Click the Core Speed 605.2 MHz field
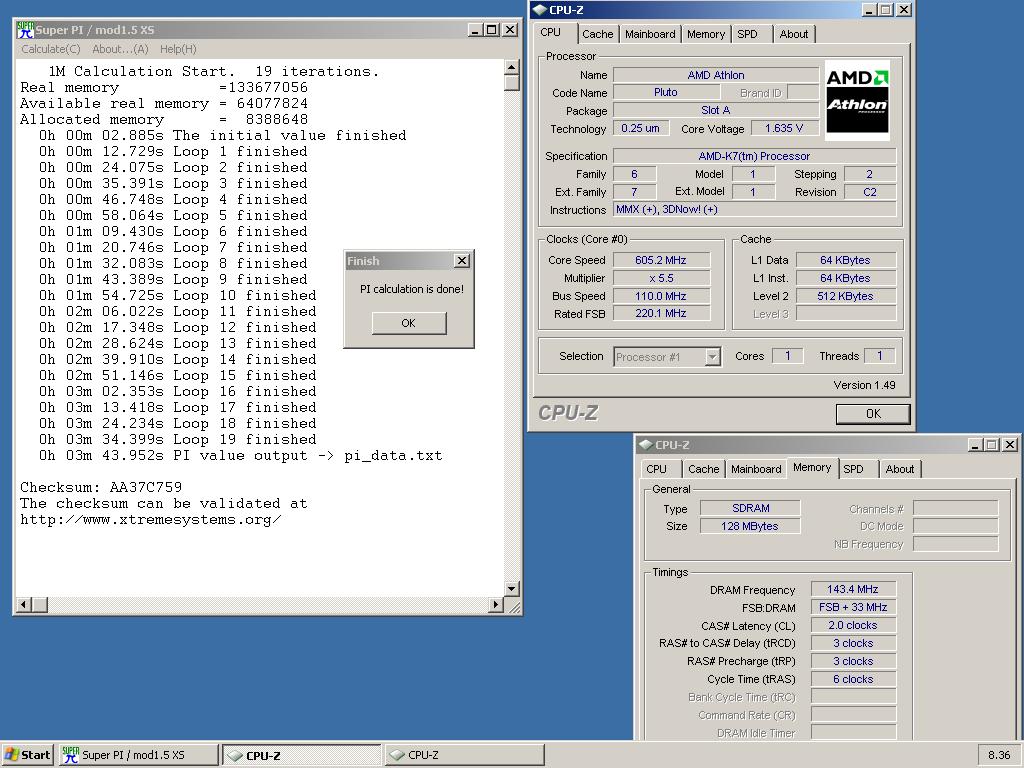This screenshot has height=768, width=1024. click(x=661, y=260)
